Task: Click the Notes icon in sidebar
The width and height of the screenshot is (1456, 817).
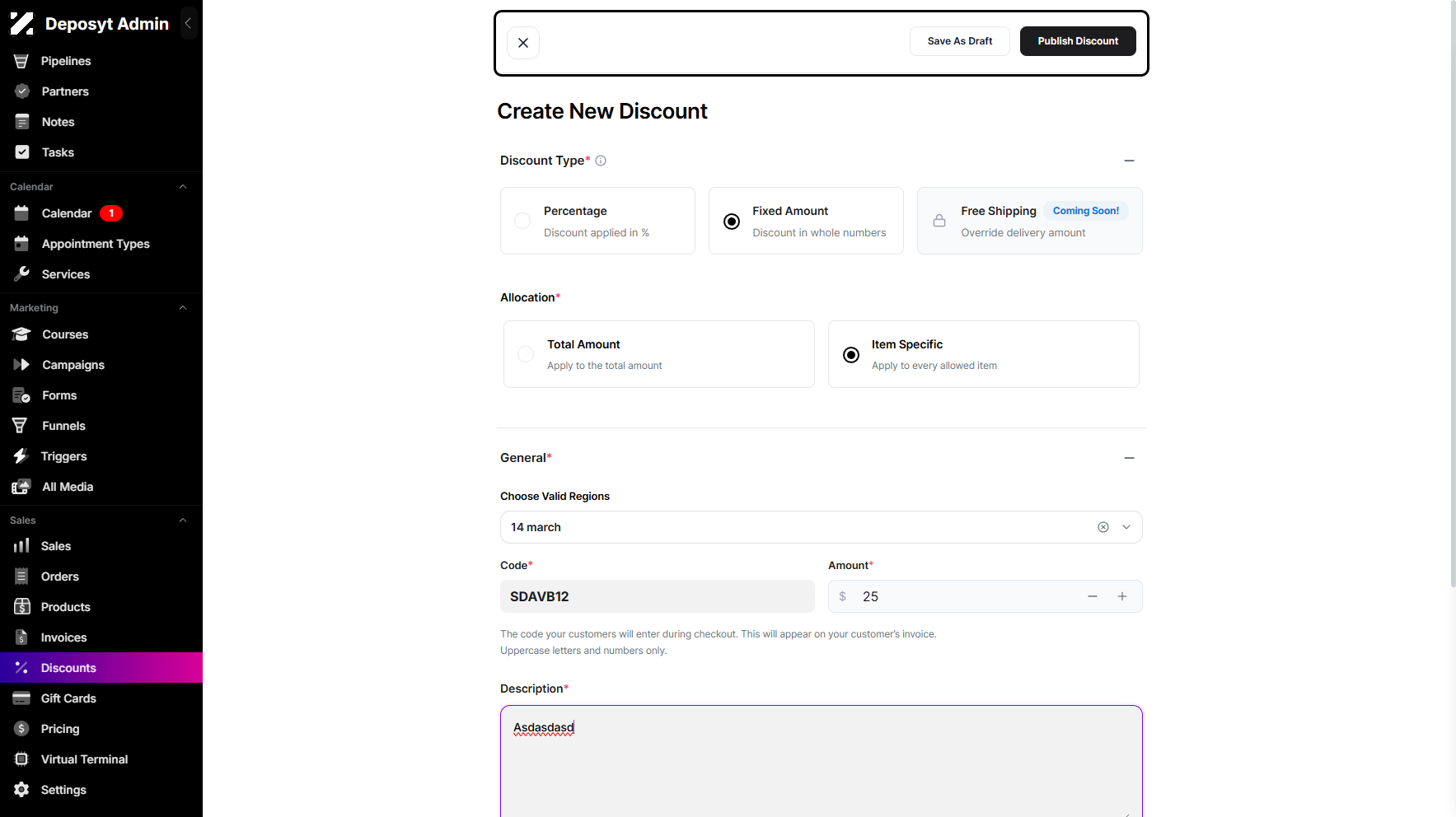Action: 22,122
